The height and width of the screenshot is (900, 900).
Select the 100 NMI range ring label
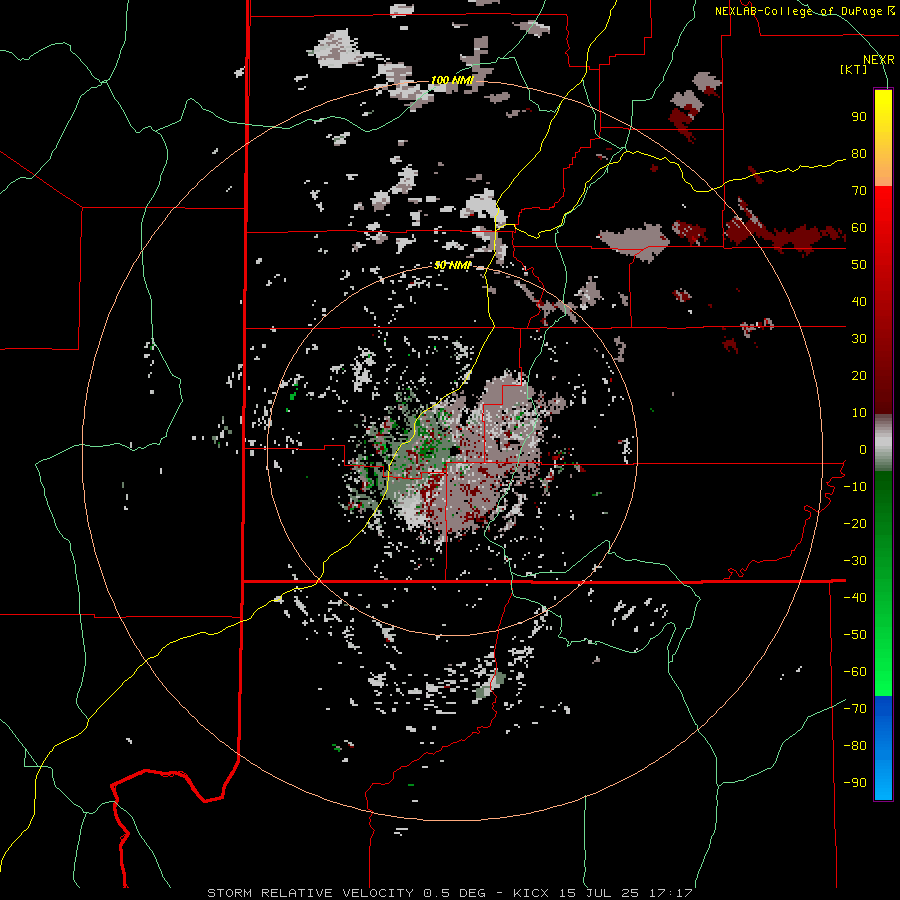452,80
